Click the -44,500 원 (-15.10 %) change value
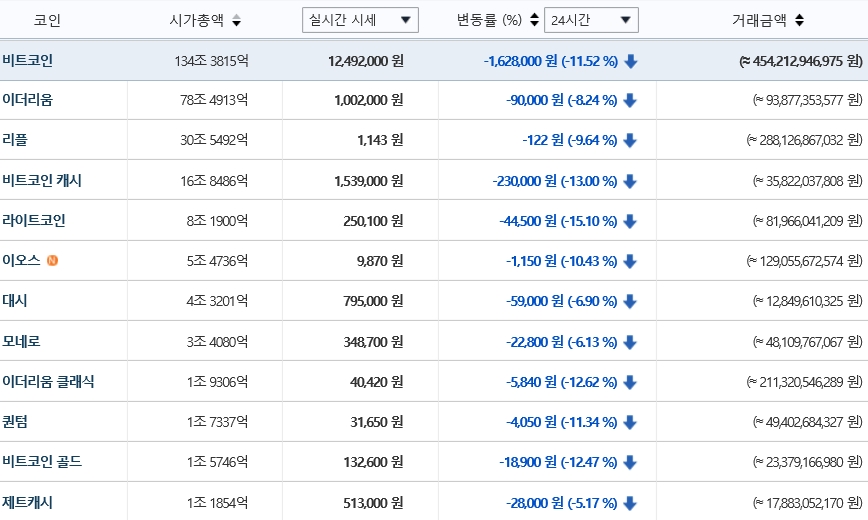Screen dimensions: 868x520 point(559,222)
